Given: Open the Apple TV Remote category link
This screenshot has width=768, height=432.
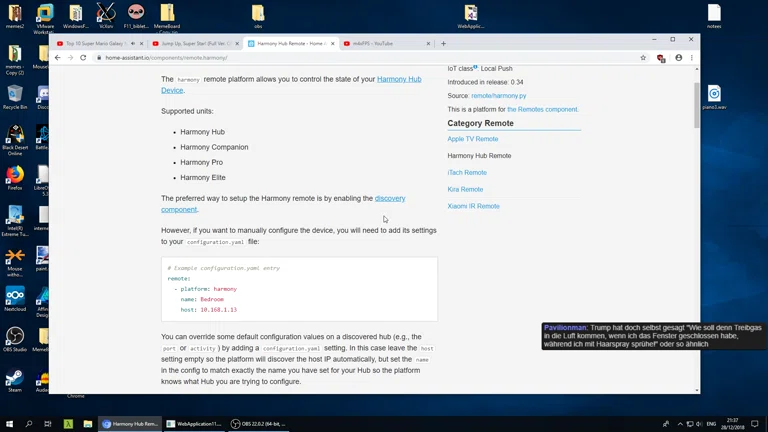Looking at the screenshot, I should tap(472, 139).
